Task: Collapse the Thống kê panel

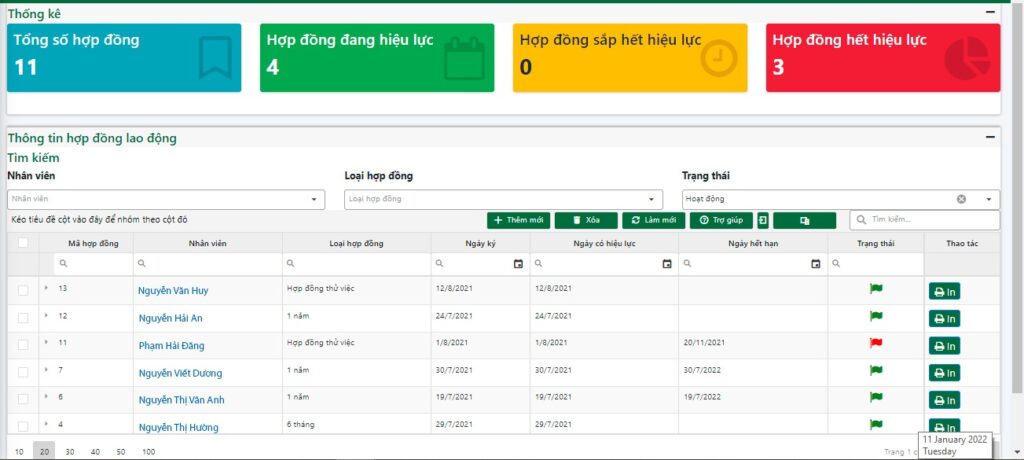Action: pyautogui.click(x=990, y=12)
